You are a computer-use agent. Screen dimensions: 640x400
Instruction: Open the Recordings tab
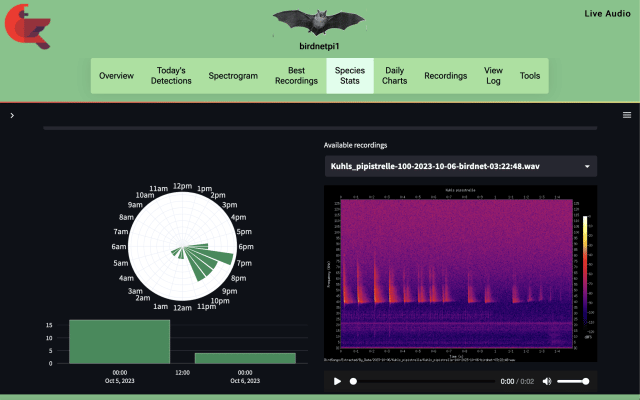click(x=445, y=76)
